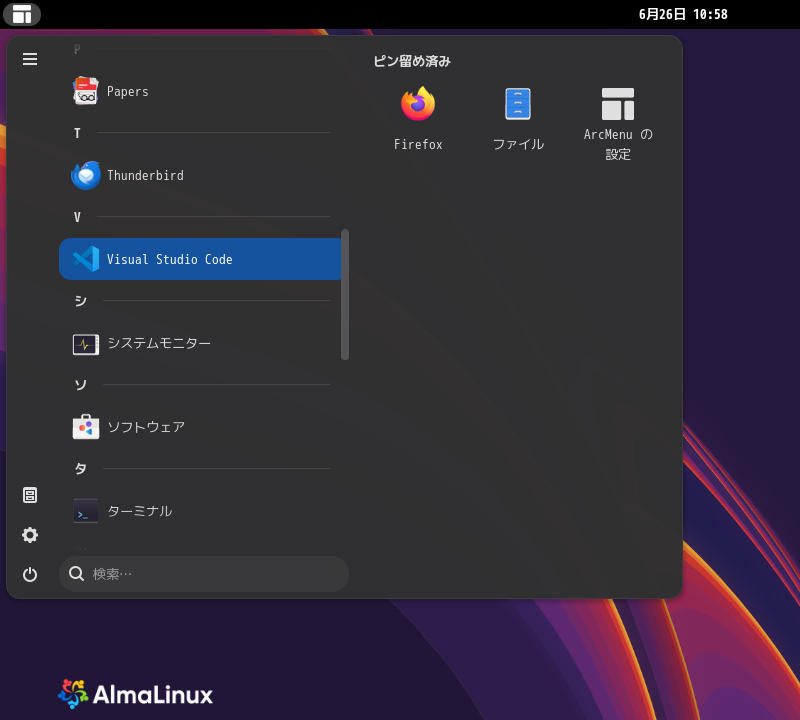Click the V section header letter
The image size is (800, 720).
click(x=77, y=217)
